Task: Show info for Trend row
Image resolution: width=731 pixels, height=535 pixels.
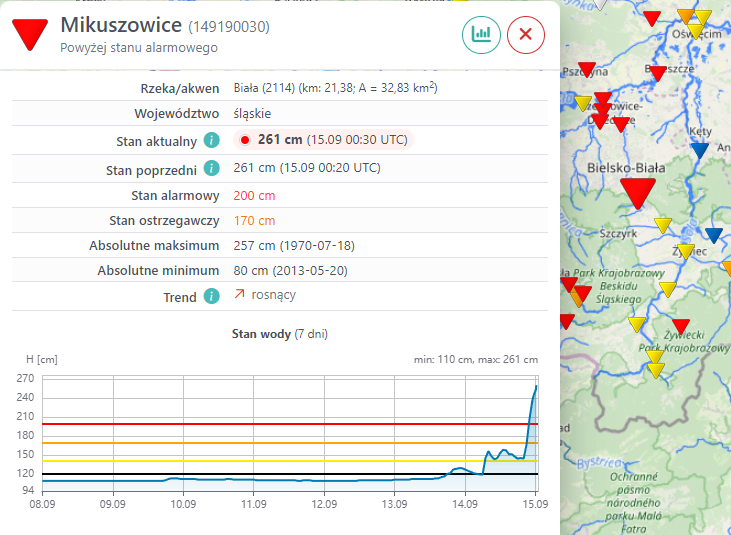Action: click(x=212, y=296)
